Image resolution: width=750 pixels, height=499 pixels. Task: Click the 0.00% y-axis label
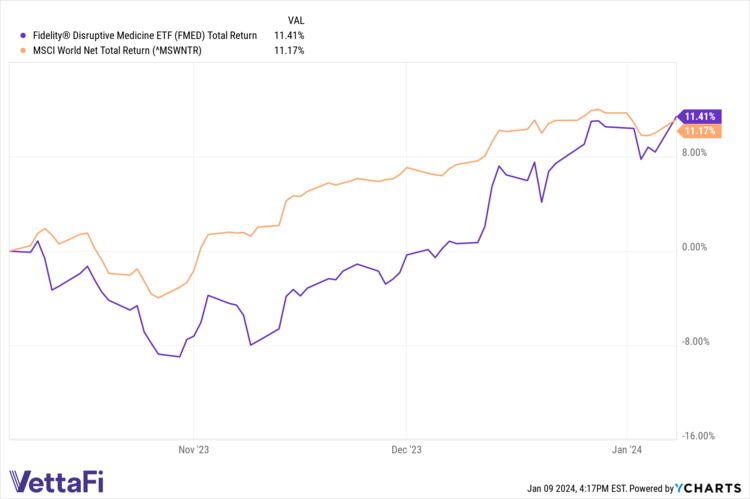point(694,248)
